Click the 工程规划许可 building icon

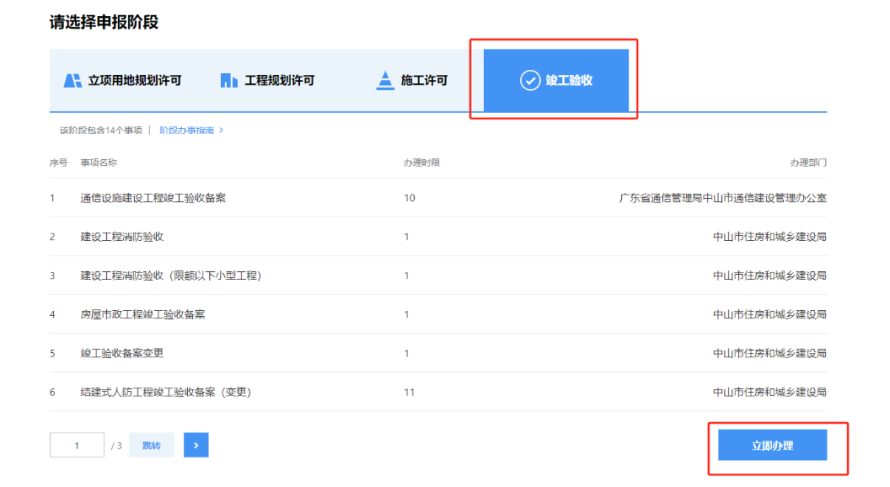[229, 80]
